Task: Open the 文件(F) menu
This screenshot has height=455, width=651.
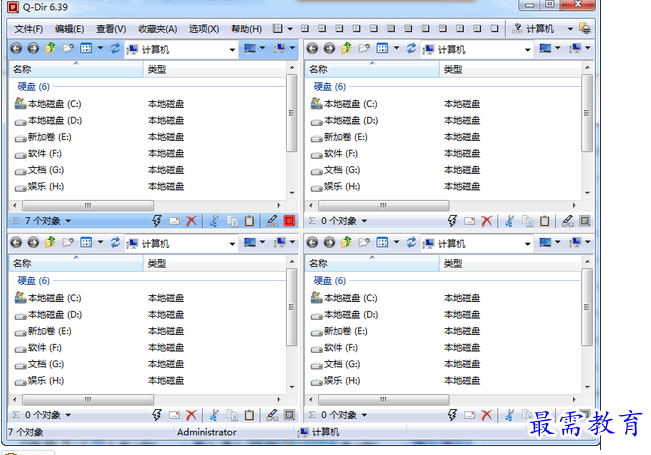Action: 28,29
